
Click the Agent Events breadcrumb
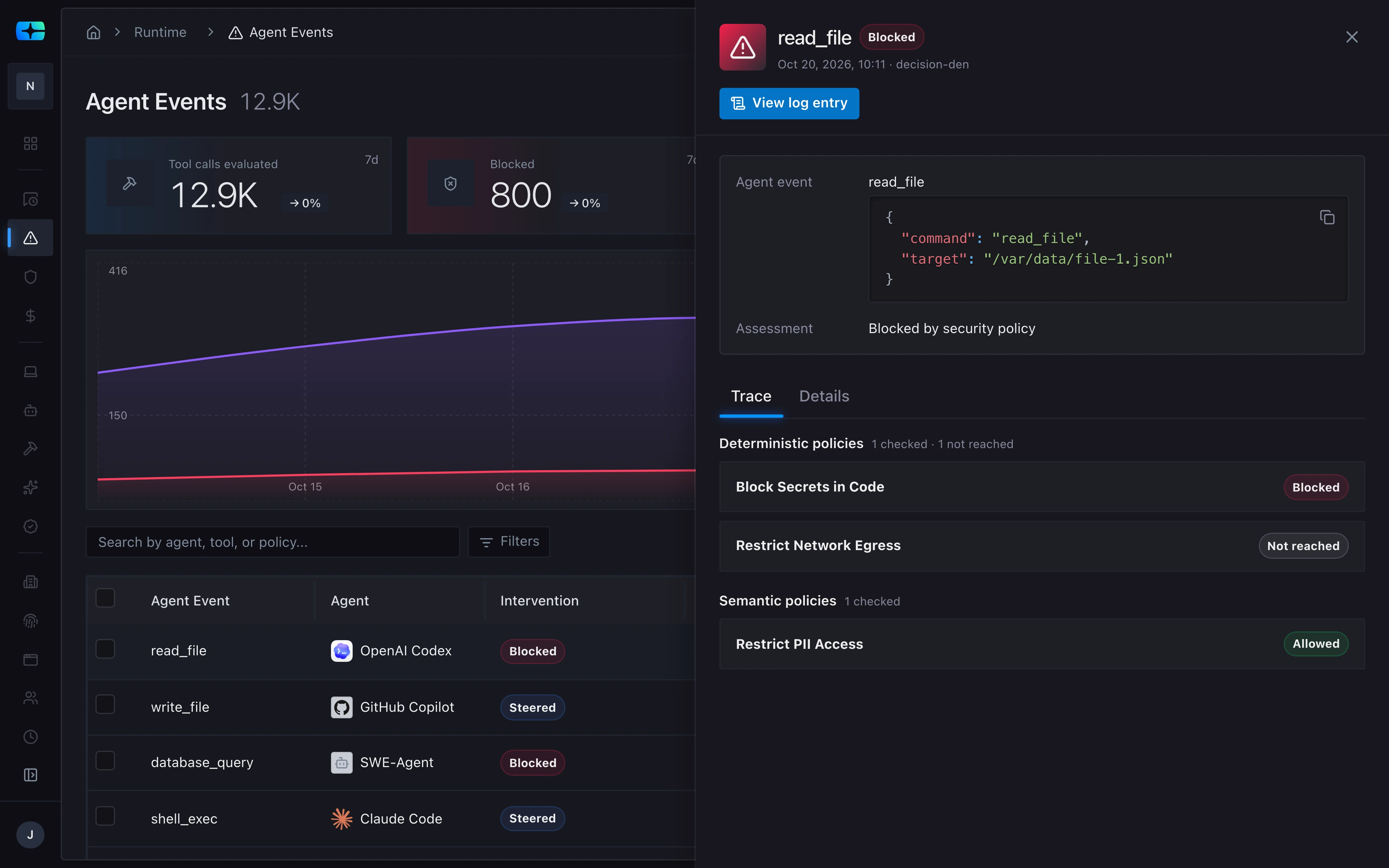point(281,32)
